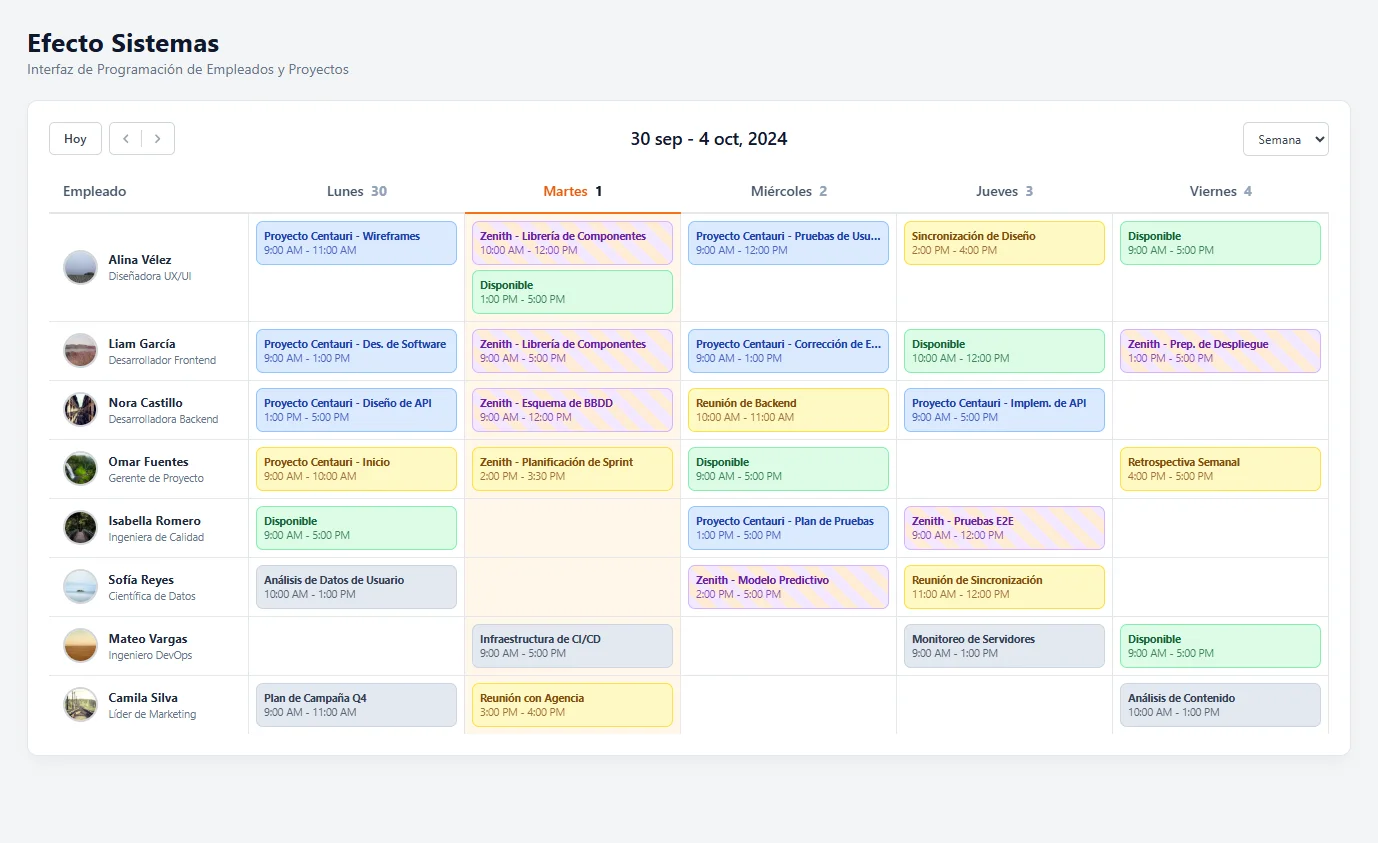Click Nora Castillo's profile picture
This screenshot has width=1378, height=843.
click(x=80, y=410)
